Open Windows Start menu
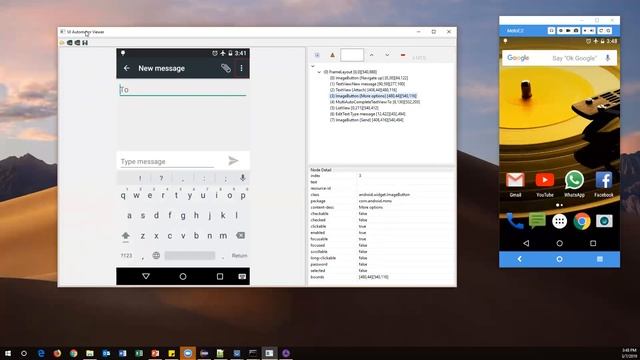 click(7, 353)
